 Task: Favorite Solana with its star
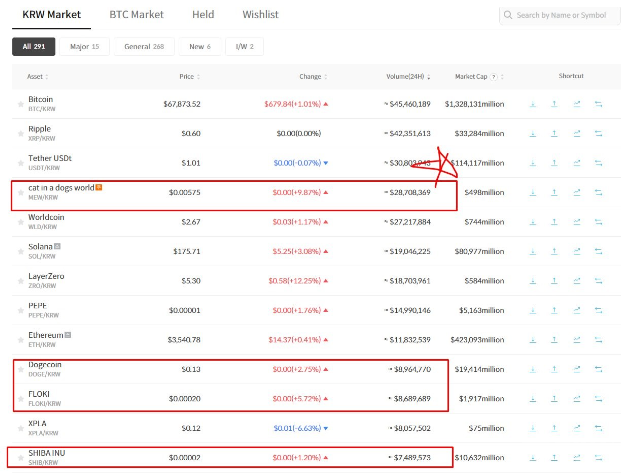(20, 252)
